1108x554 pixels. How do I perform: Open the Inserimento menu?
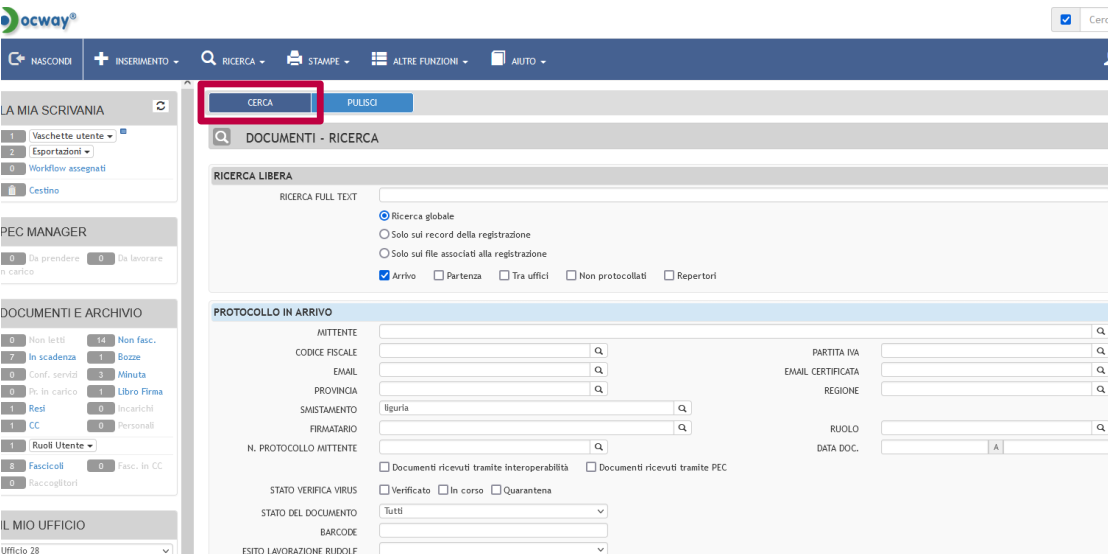coord(137,61)
